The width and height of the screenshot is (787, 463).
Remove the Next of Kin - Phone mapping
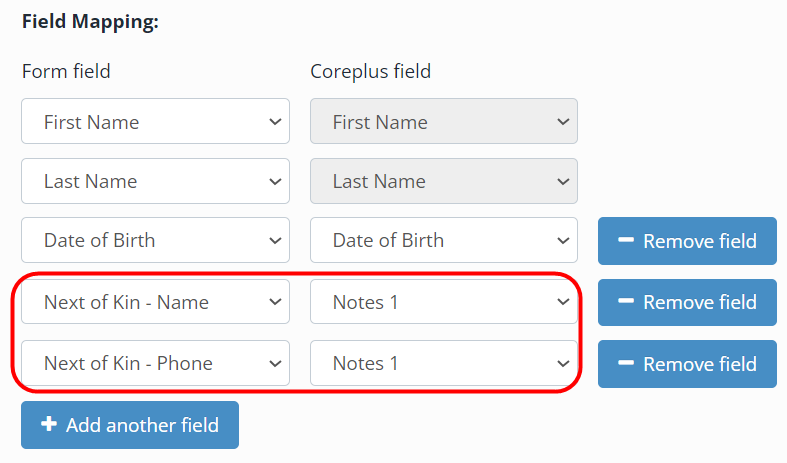pos(687,364)
